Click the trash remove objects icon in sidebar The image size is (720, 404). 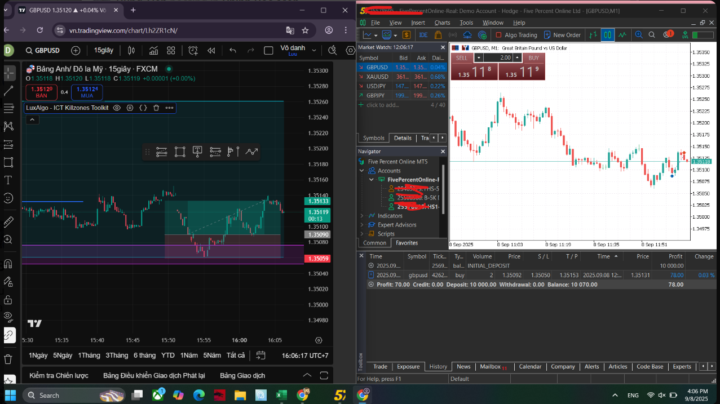[x=8, y=359]
